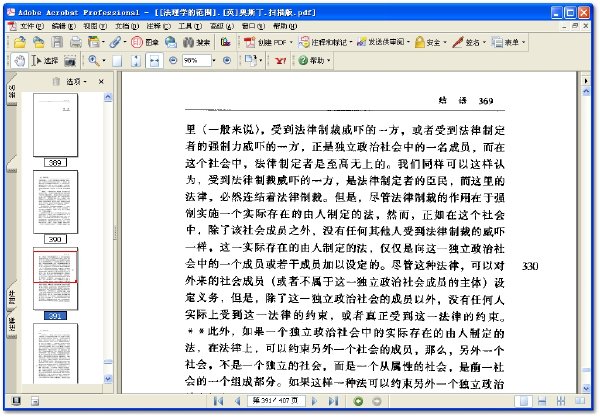The image size is (600, 417).
Task: Set view to Fit Page icon
Action: pos(135,61)
